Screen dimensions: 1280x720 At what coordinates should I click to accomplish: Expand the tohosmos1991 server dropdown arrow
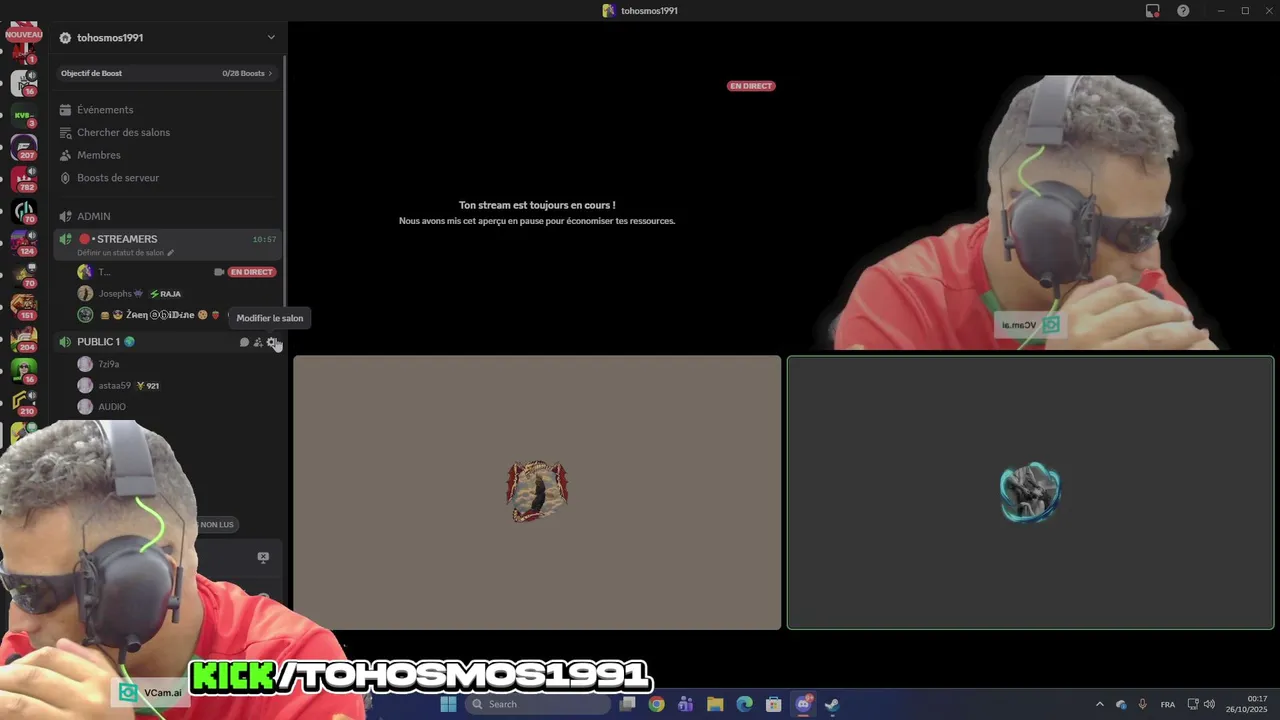click(271, 37)
